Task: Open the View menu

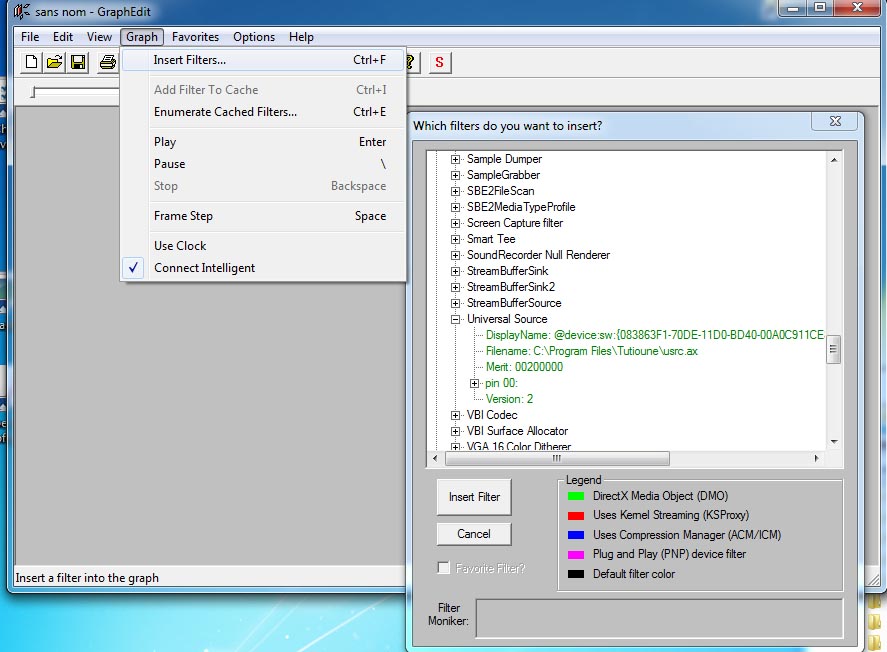Action: click(x=99, y=37)
